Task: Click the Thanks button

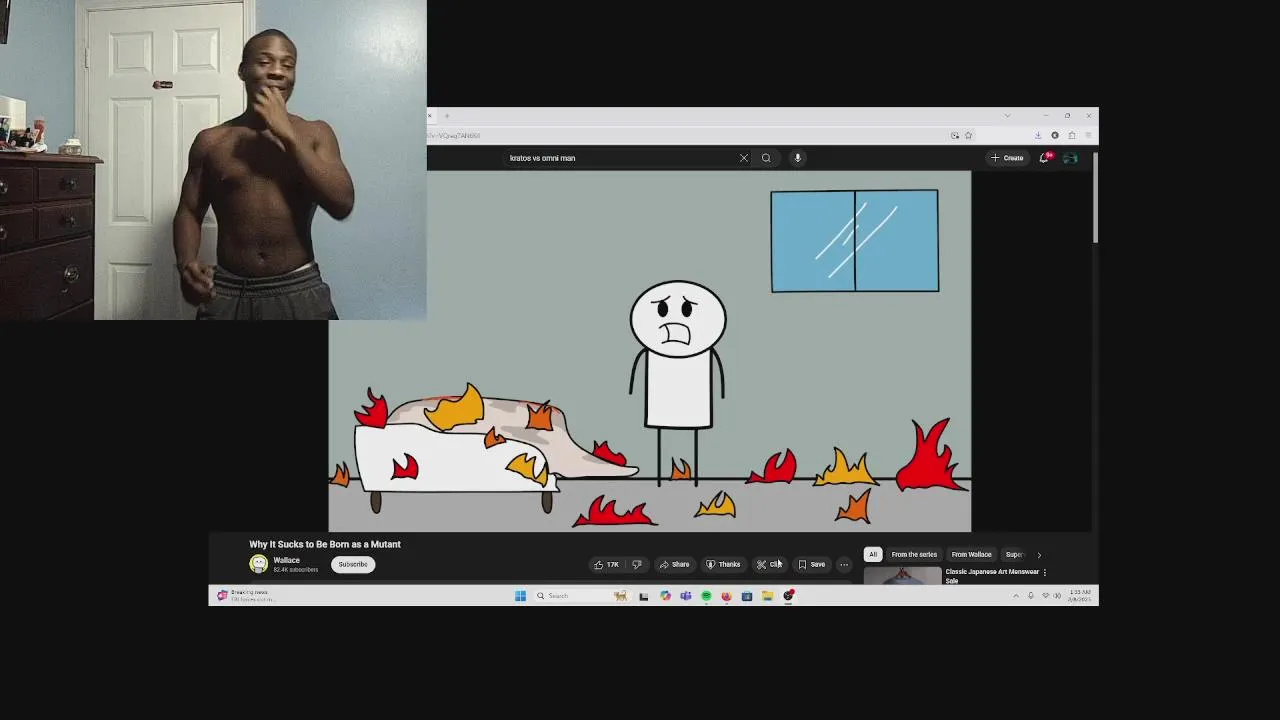Action: (x=723, y=564)
